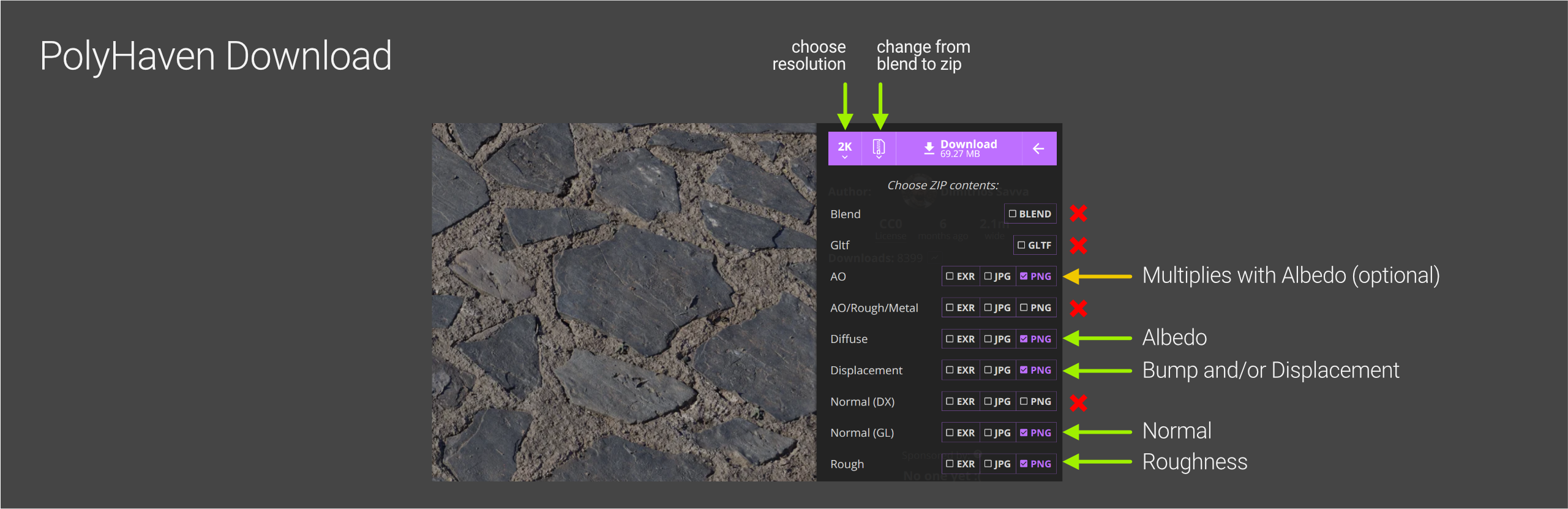The height and width of the screenshot is (509, 1568).
Task: Click the red X beside BLEND
Action: pyautogui.click(x=1078, y=213)
